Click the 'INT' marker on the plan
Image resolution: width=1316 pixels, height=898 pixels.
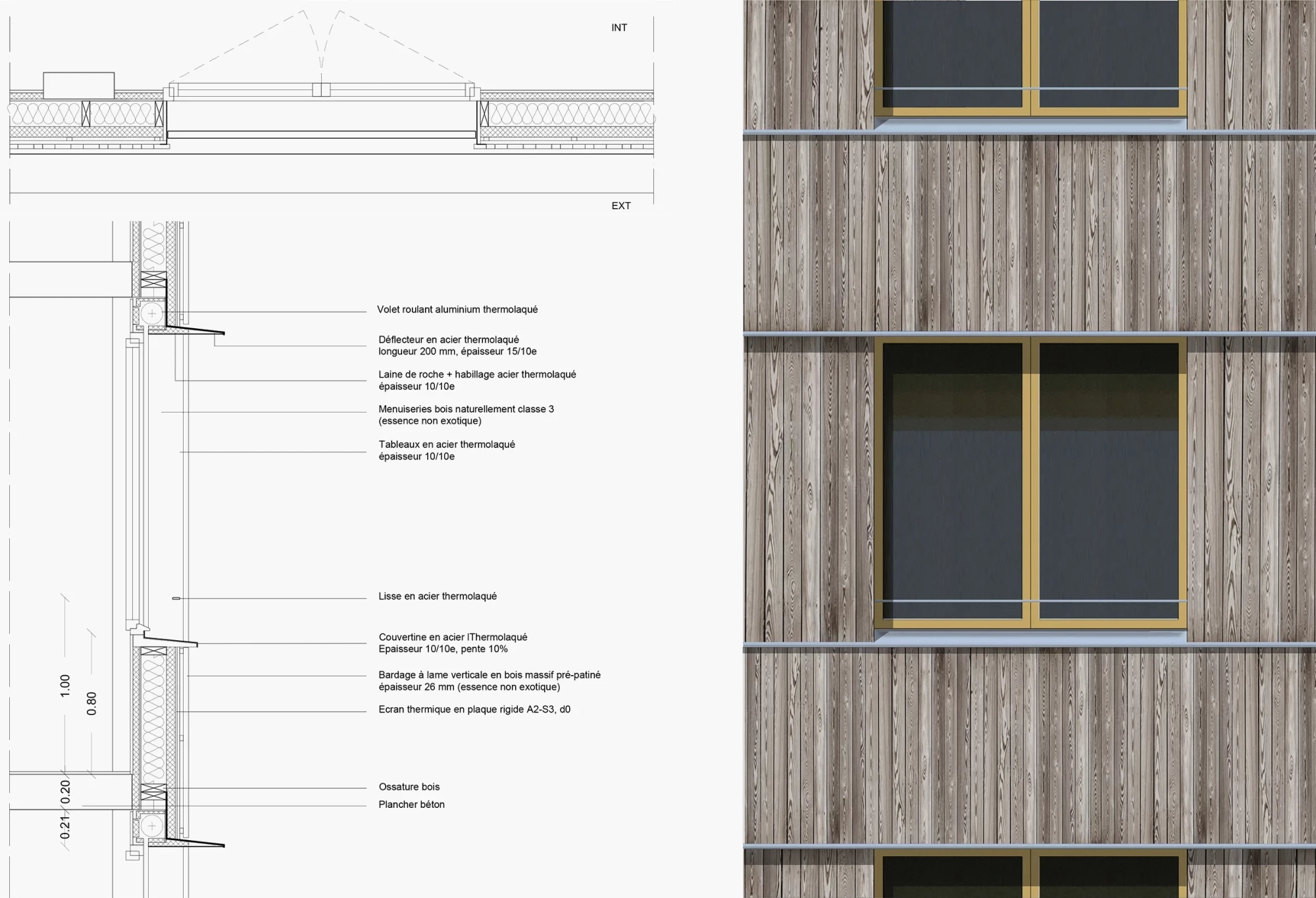(x=619, y=28)
